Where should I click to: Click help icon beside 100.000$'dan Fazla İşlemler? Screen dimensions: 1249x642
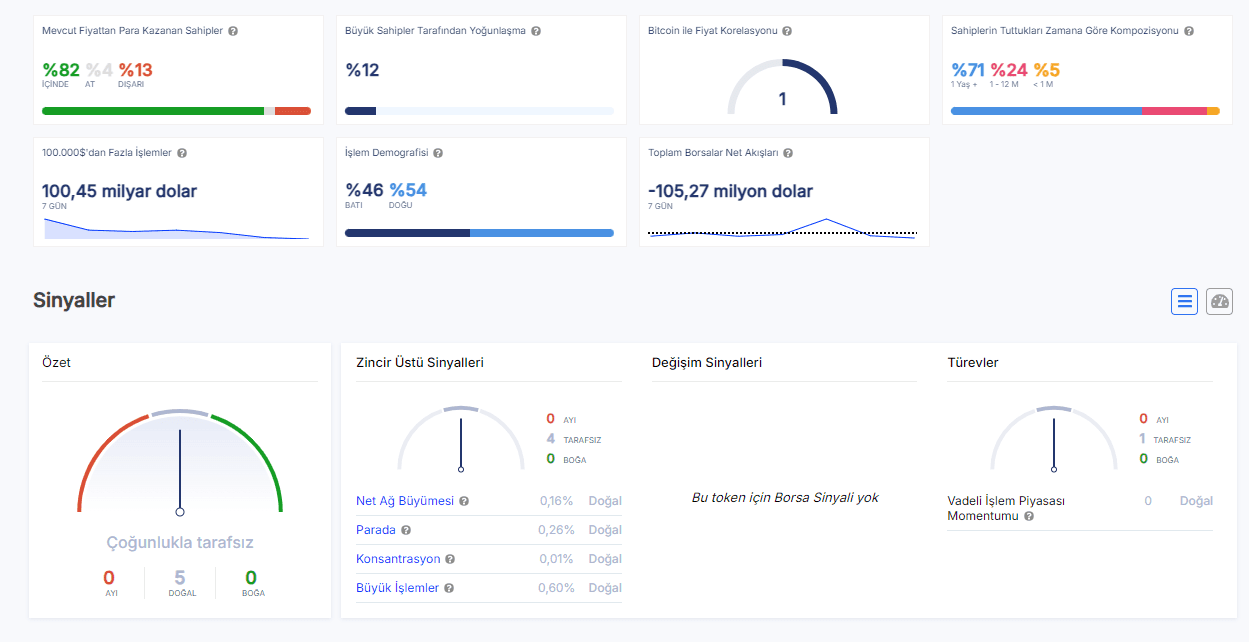(x=182, y=153)
